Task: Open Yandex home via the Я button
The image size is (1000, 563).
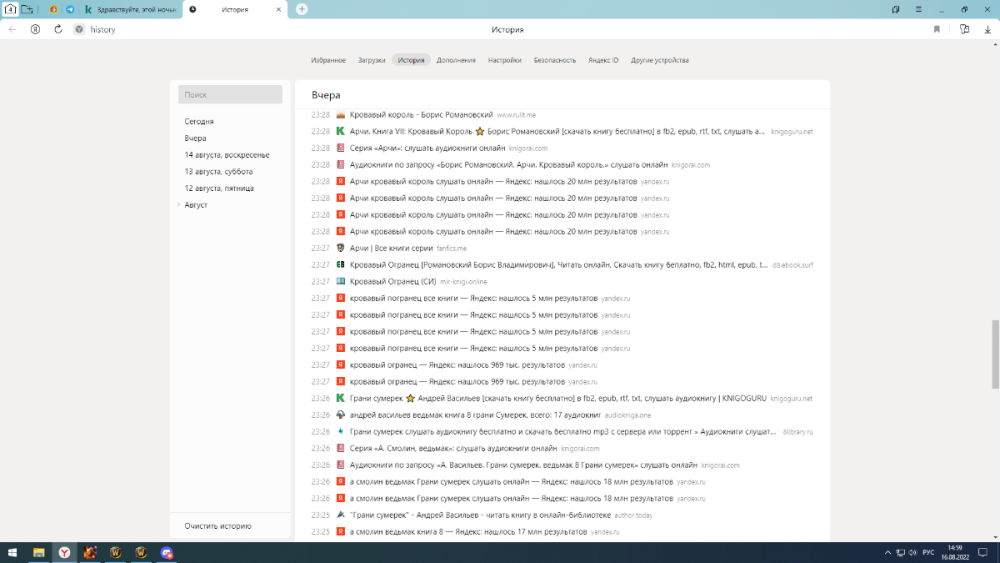Action: (x=35, y=29)
